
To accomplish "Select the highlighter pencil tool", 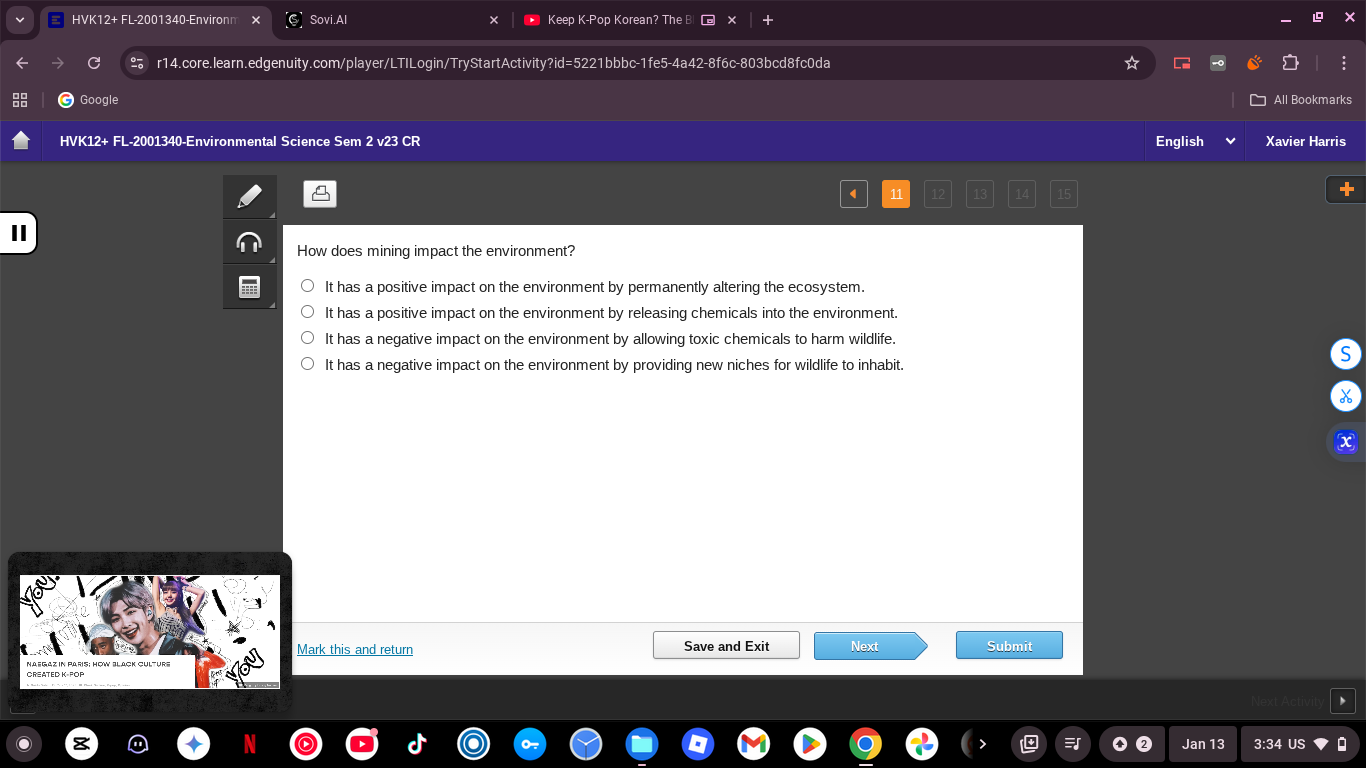I will 249,196.
